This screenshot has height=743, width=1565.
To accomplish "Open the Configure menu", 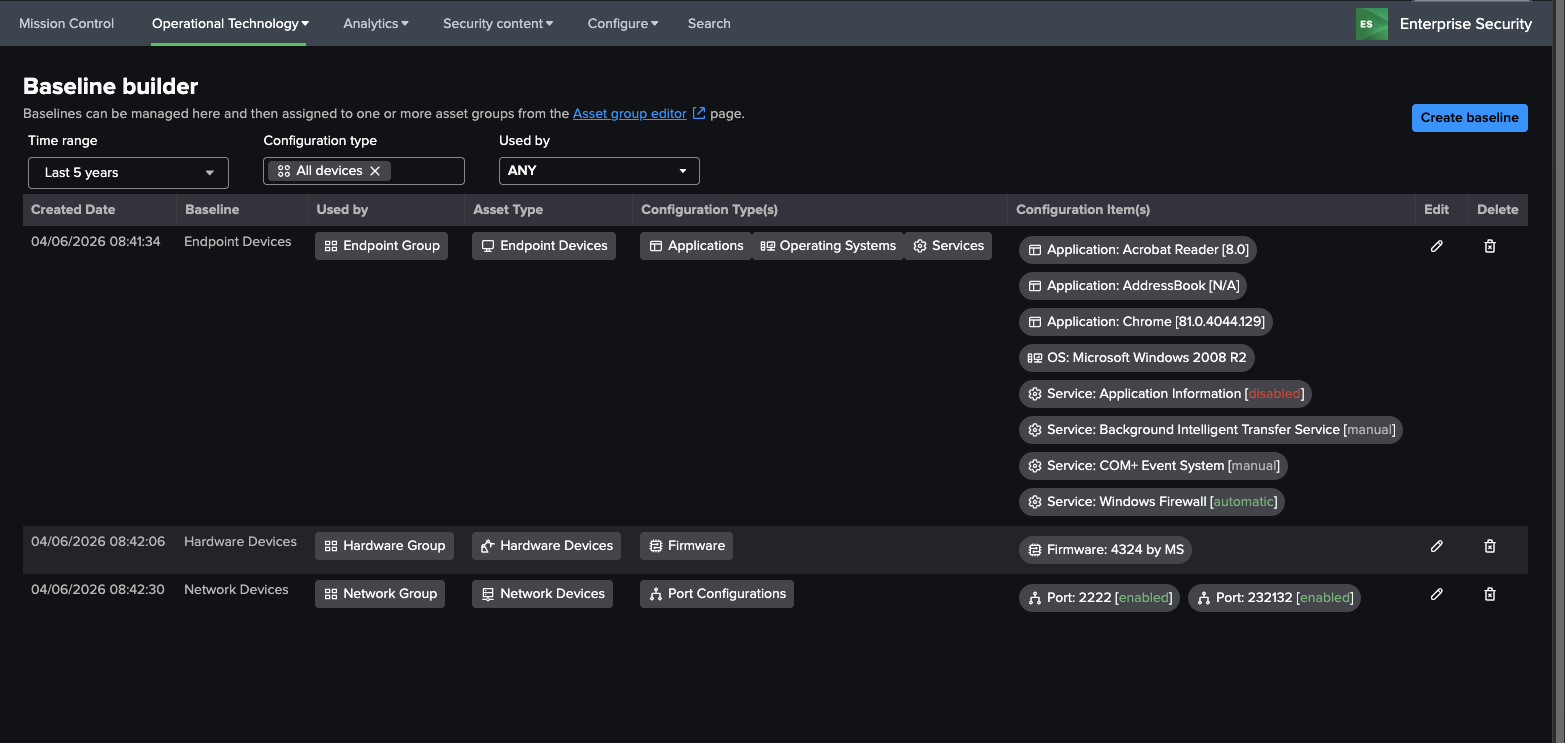I will point(622,23).
